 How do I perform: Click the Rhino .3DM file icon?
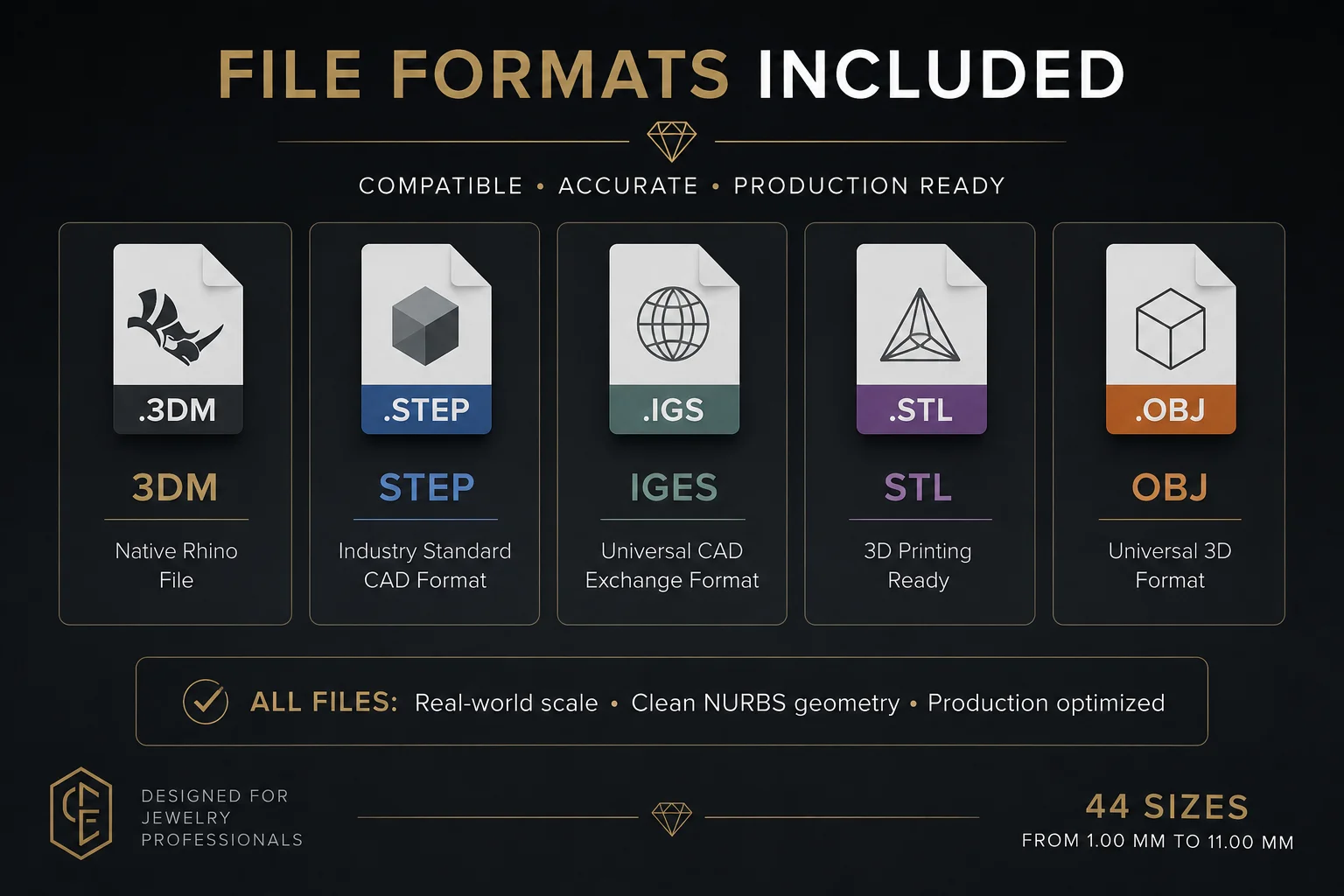point(178,339)
